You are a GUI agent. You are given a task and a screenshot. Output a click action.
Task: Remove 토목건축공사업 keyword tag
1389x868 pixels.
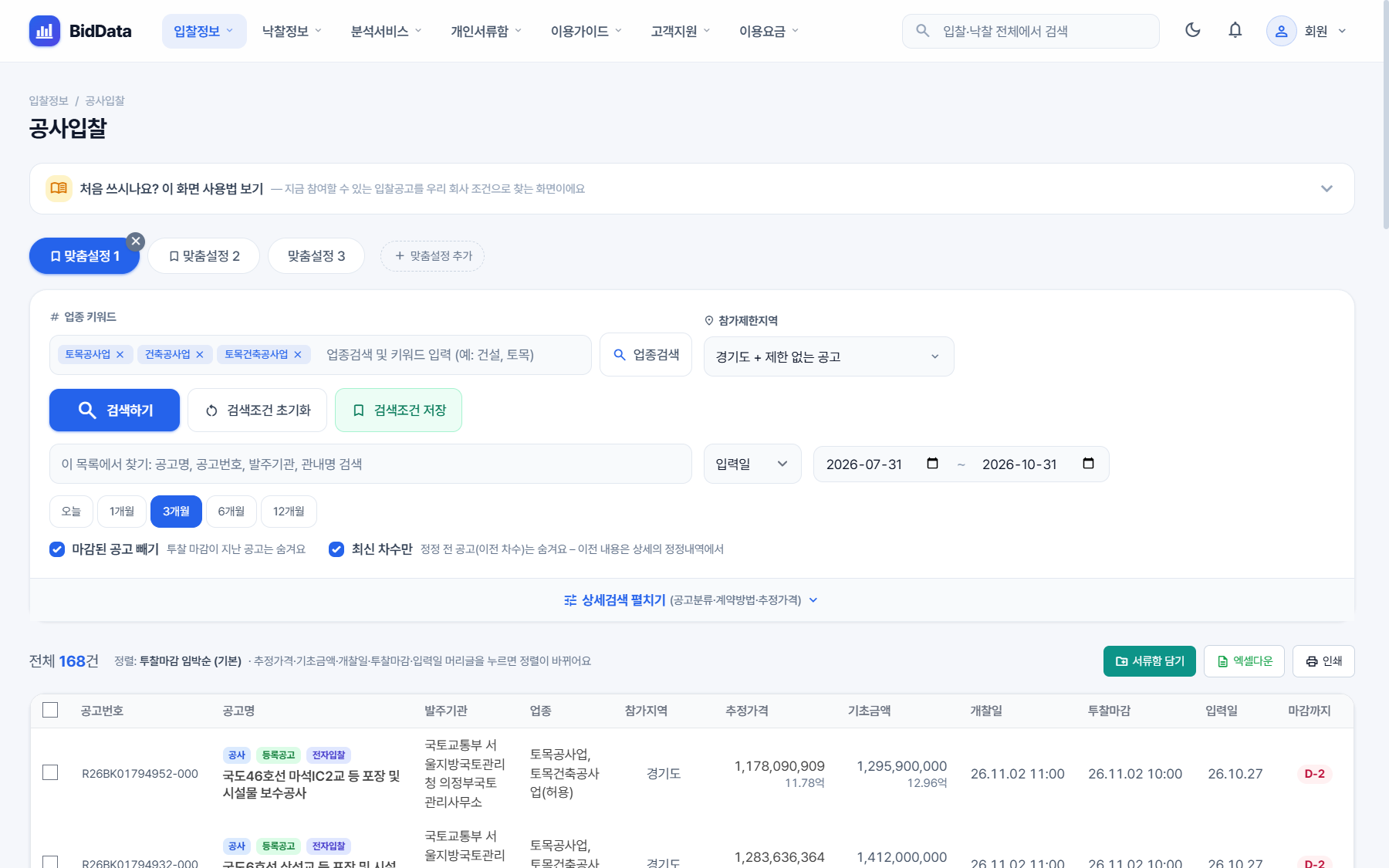298,354
